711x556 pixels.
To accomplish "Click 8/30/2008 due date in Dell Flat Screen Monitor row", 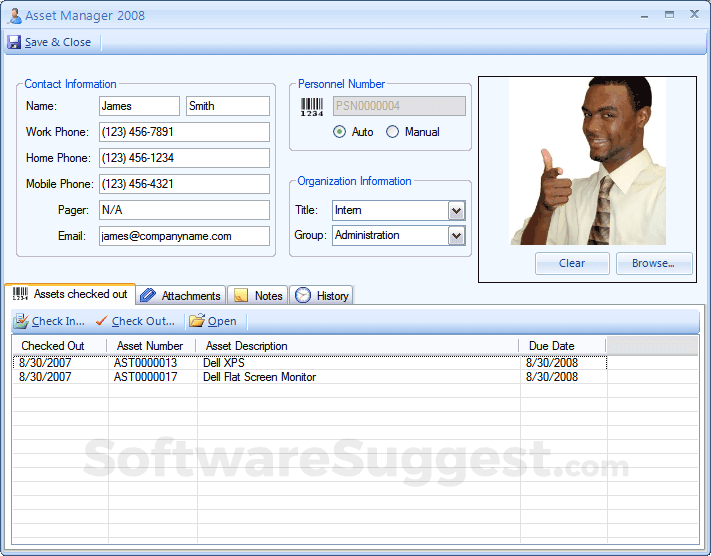I will [x=564, y=377].
